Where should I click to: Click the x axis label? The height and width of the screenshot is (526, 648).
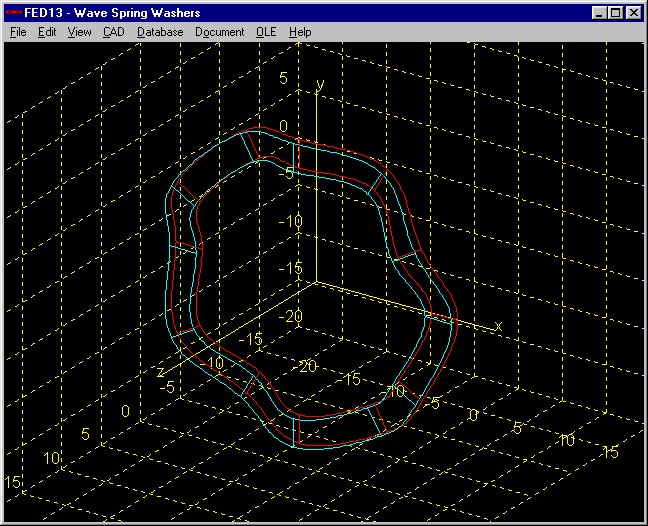(x=498, y=326)
